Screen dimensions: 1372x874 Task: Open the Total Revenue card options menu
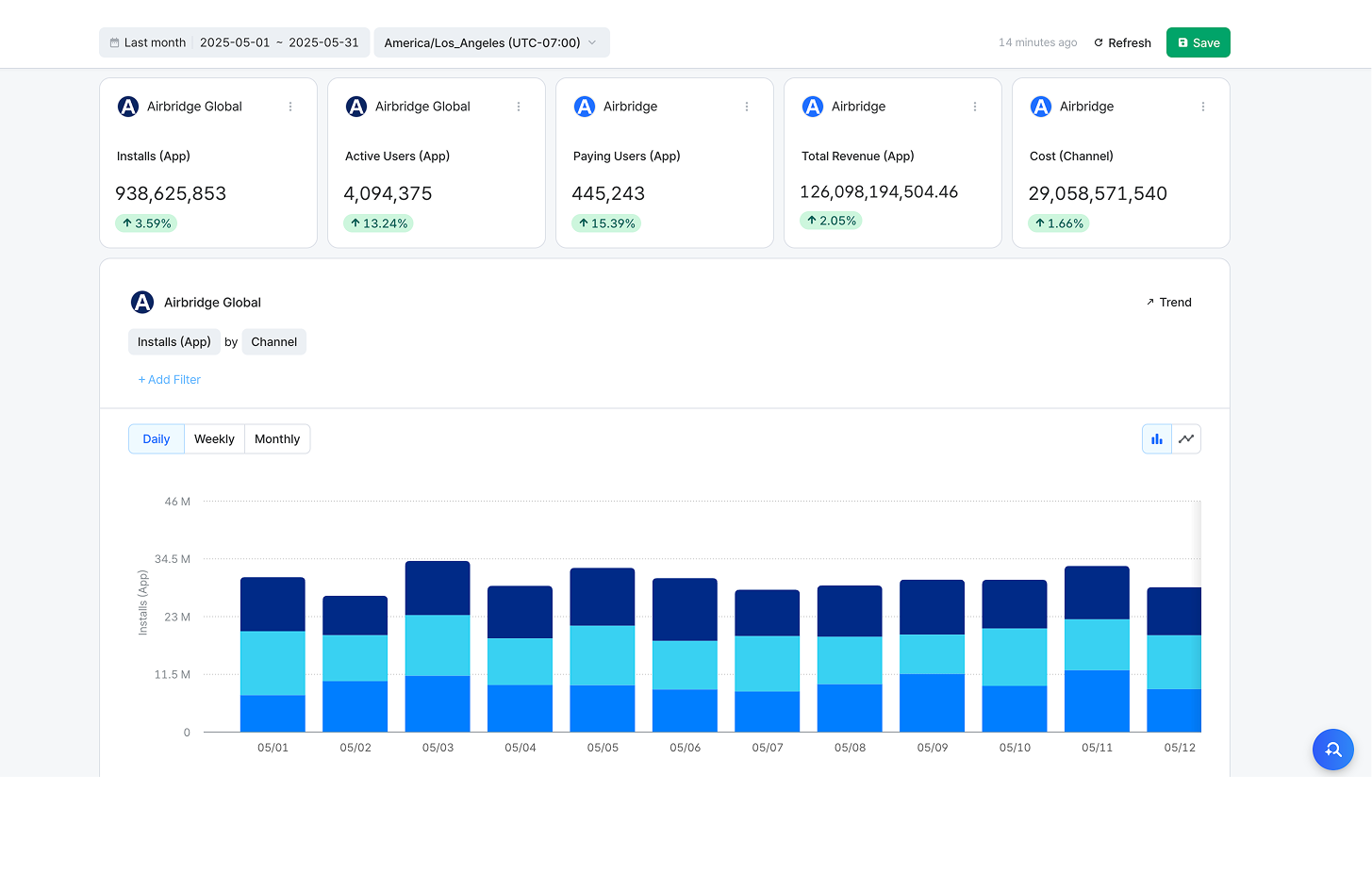[975, 107]
